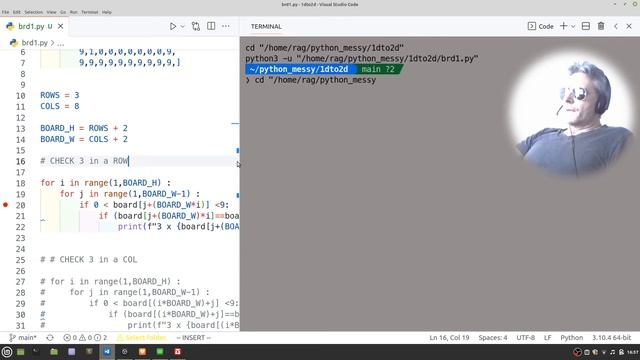Screen dimensions: 640x360
Task: Select interpreter 3.10.4 64-bit
Action: pos(611,338)
